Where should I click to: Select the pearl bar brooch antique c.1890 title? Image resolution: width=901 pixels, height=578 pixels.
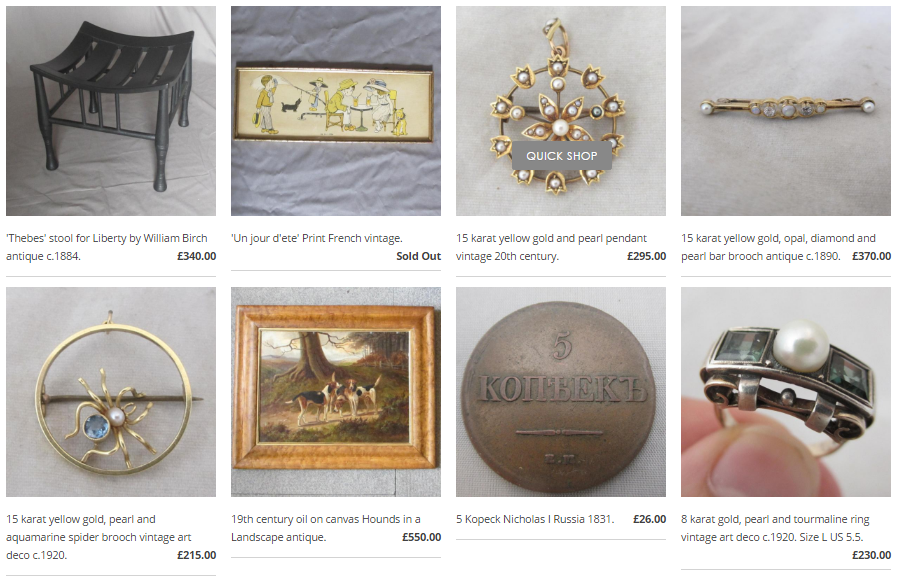coord(778,247)
